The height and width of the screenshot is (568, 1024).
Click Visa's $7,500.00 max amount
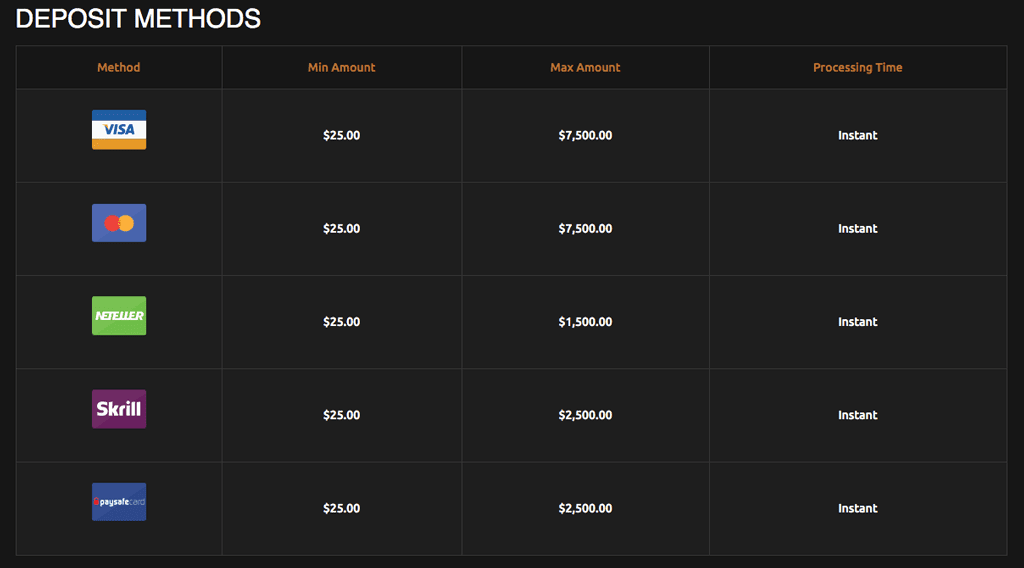coord(585,136)
